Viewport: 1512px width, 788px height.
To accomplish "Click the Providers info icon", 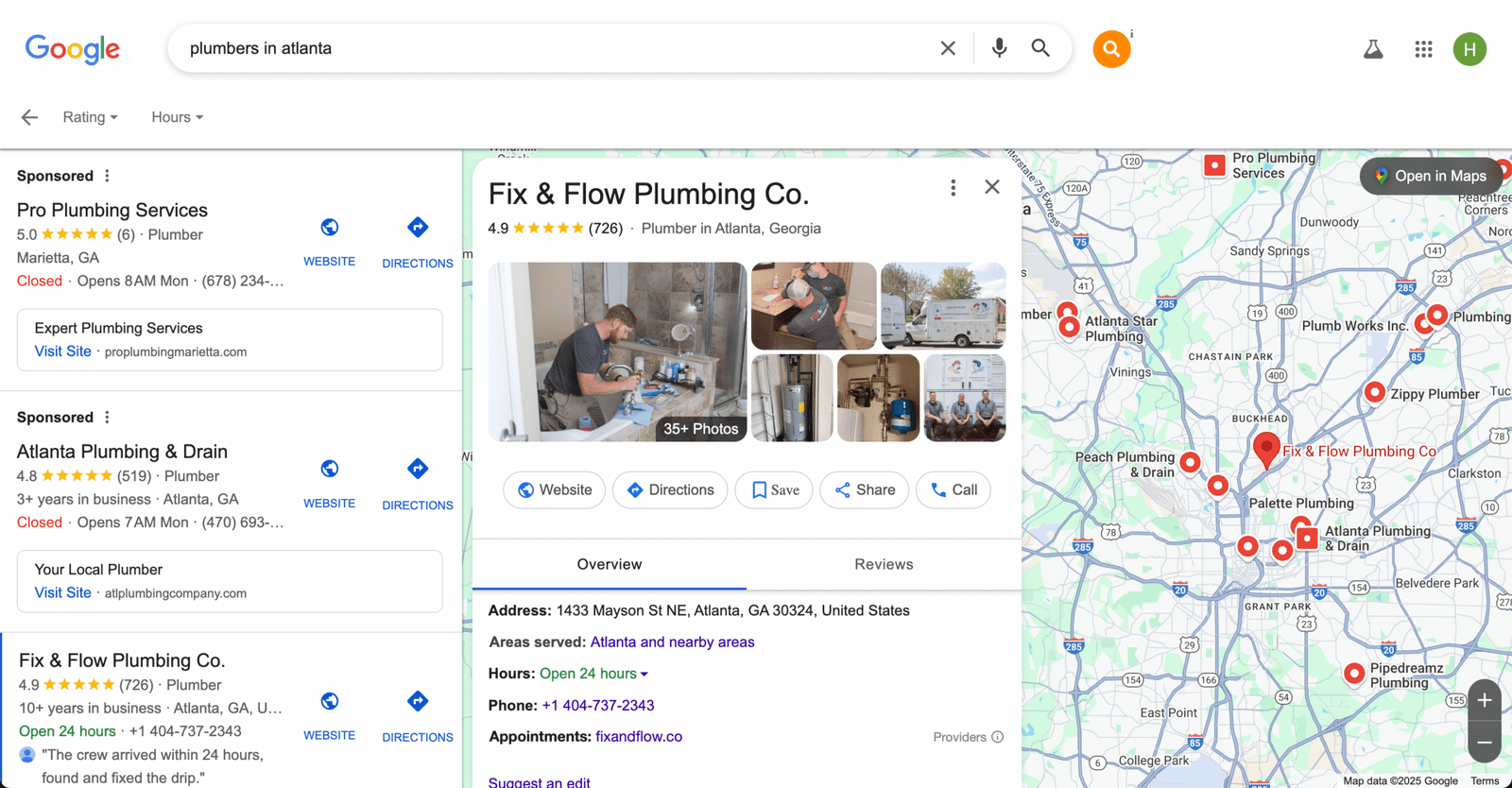I will pos(997,737).
